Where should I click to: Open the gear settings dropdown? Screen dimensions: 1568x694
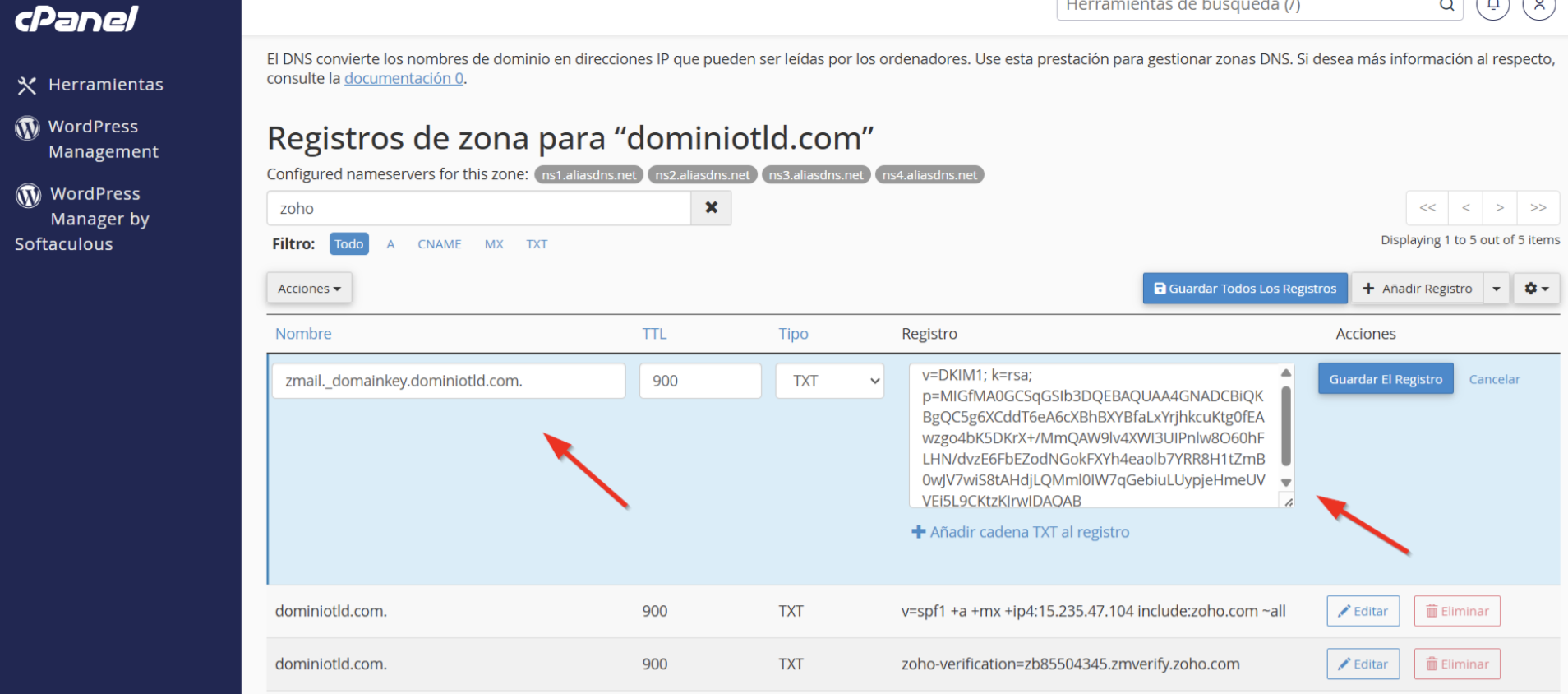(1536, 289)
